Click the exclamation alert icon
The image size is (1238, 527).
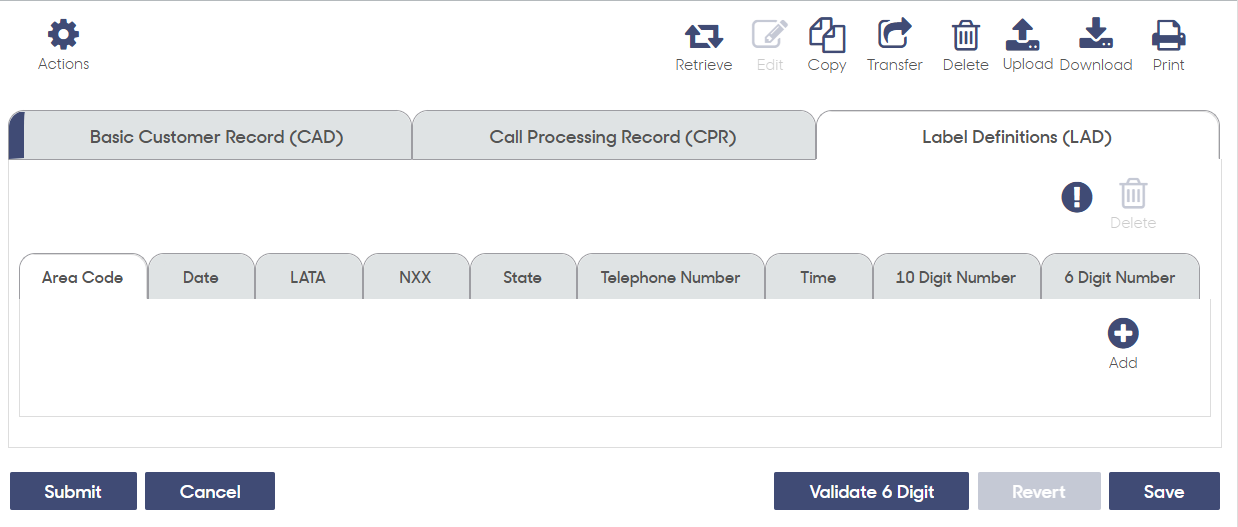pyautogui.click(x=1077, y=197)
